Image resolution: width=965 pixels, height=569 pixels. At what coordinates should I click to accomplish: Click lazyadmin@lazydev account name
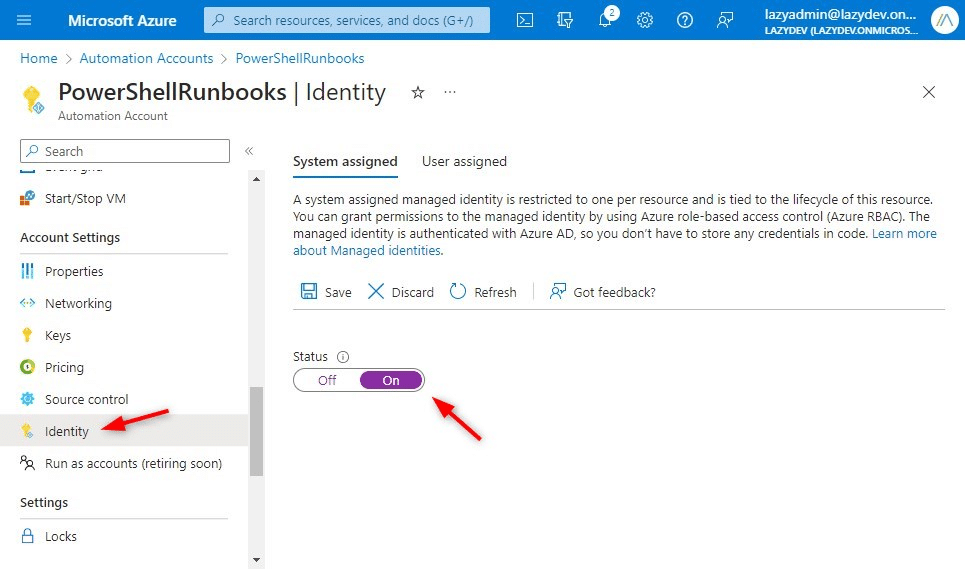840,15
